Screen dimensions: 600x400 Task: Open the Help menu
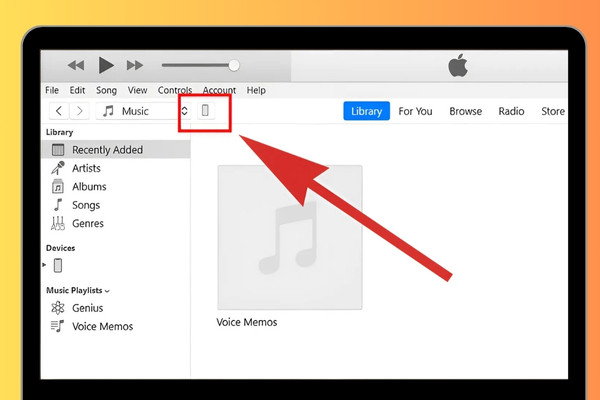click(256, 90)
